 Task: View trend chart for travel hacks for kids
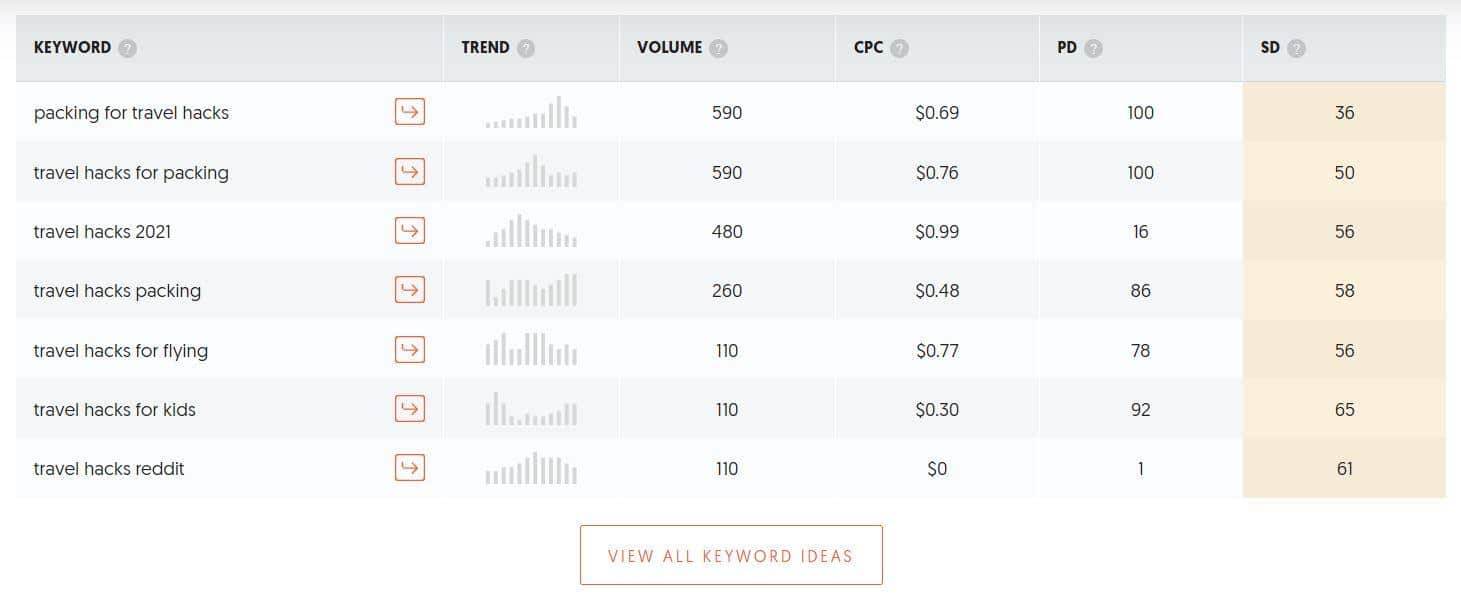click(531, 409)
